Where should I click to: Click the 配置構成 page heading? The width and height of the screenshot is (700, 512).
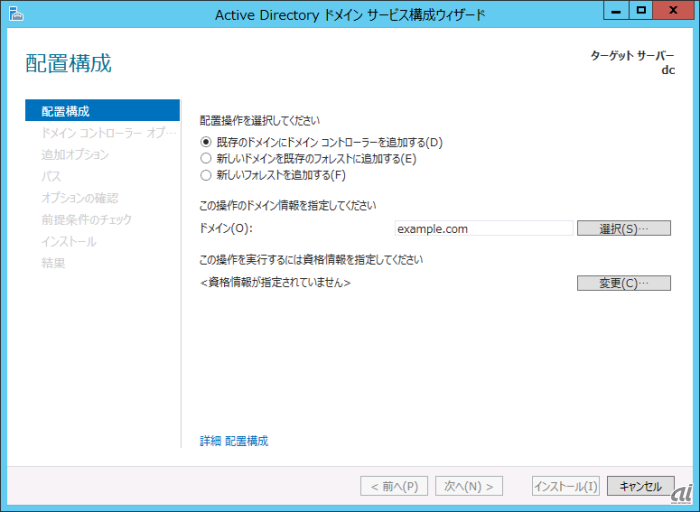pyautogui.click(x=68, y=63)
